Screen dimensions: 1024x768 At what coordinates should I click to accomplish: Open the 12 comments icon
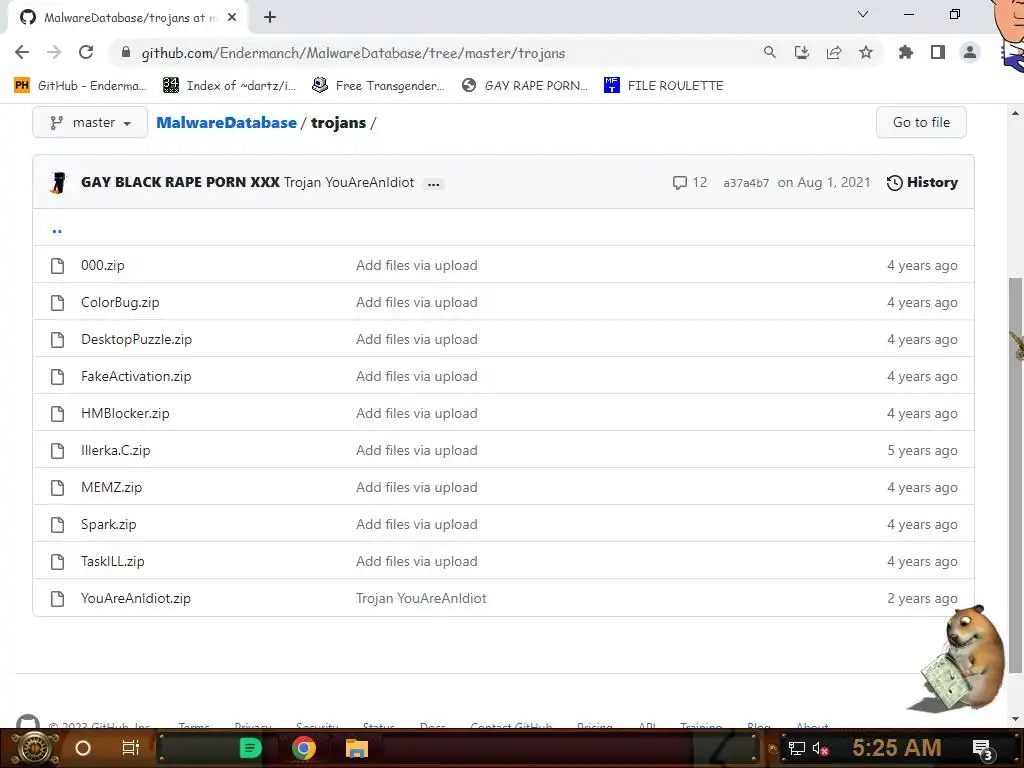pyautogui.click(x=690, y=182)
